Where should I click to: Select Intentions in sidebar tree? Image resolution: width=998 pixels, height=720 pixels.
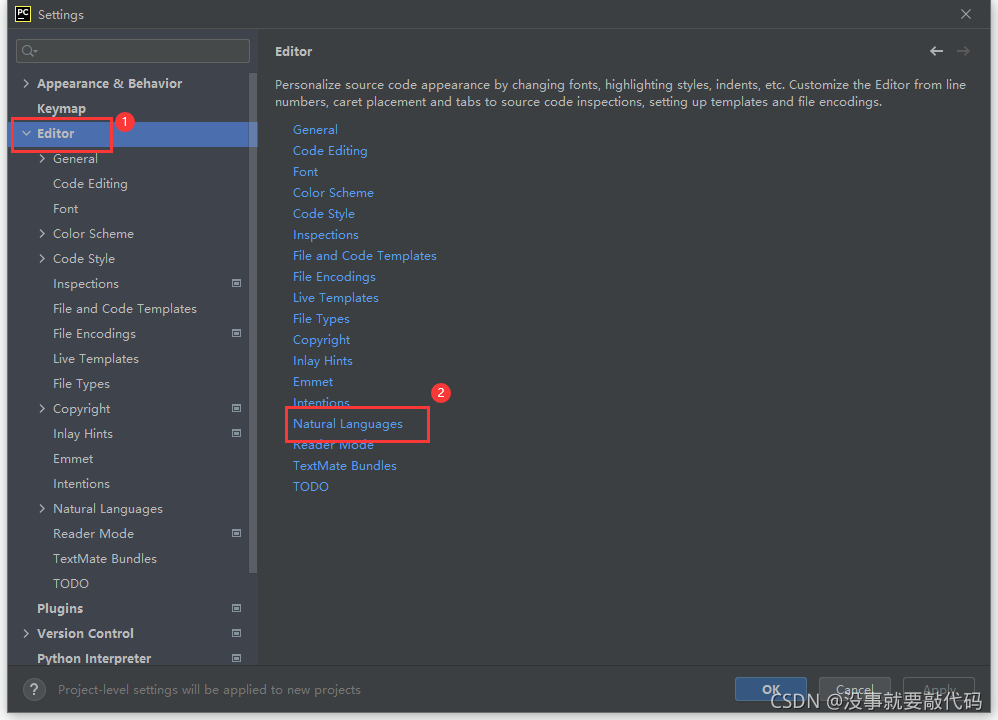[x=81, y=484]
